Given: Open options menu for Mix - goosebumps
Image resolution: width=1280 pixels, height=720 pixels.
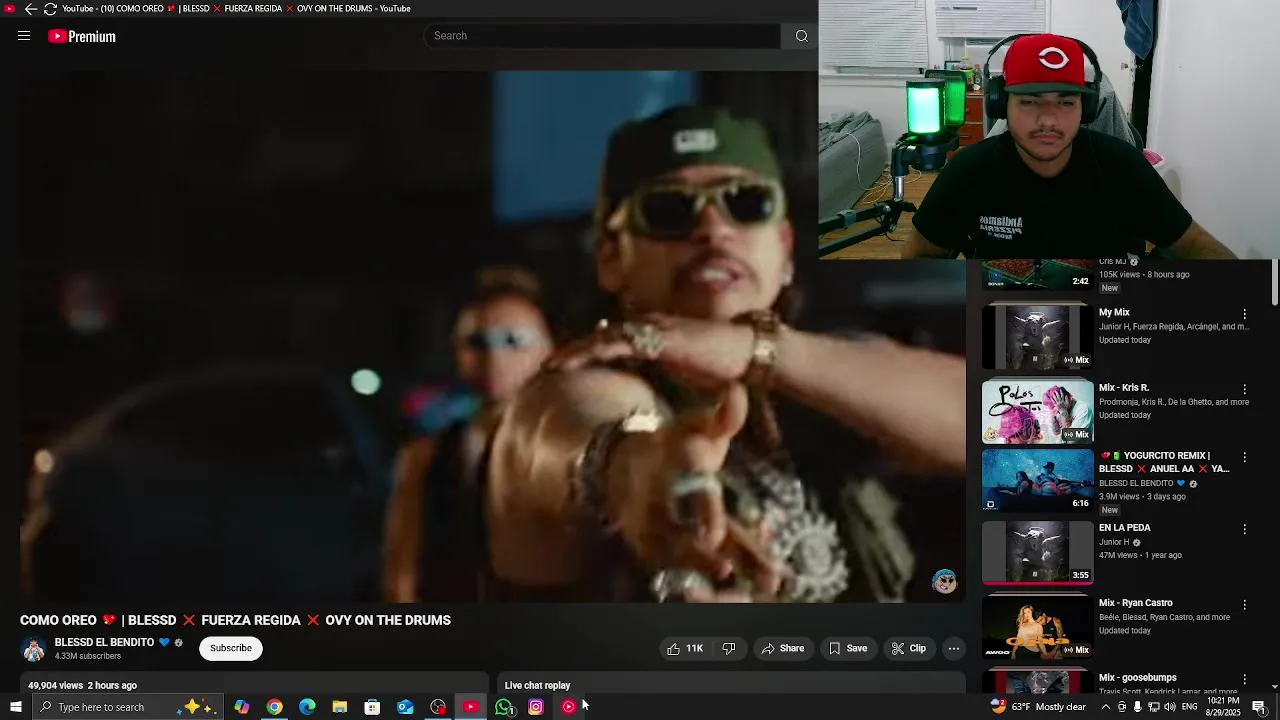Looking at the screenshot, I should (x=1245, y=680).
